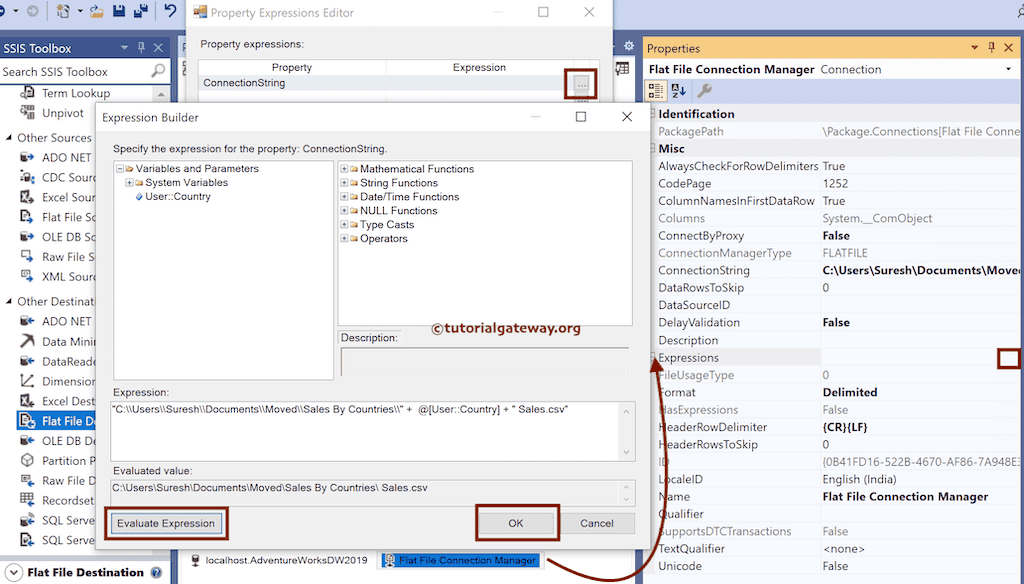The image size is (1024, 584).
Task: Click the Save All toolbar icon
Action: 141,10
